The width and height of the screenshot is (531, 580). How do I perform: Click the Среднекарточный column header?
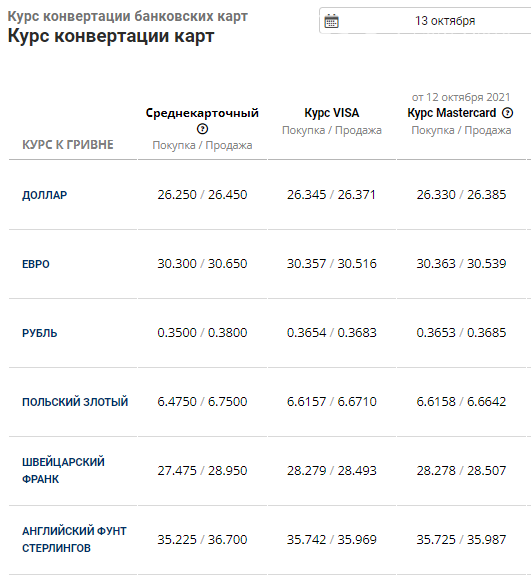coord(202,113)
